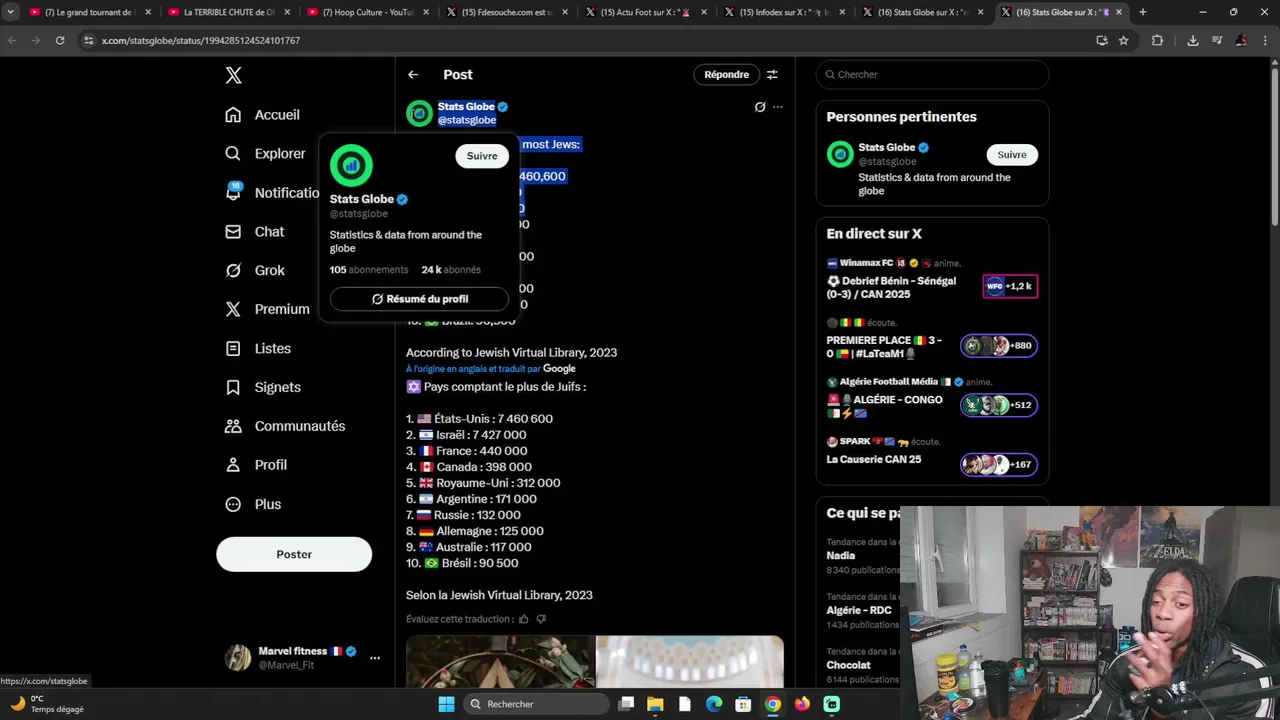
Task: Open File Explorer from taskbar
Action: point(655,704)
